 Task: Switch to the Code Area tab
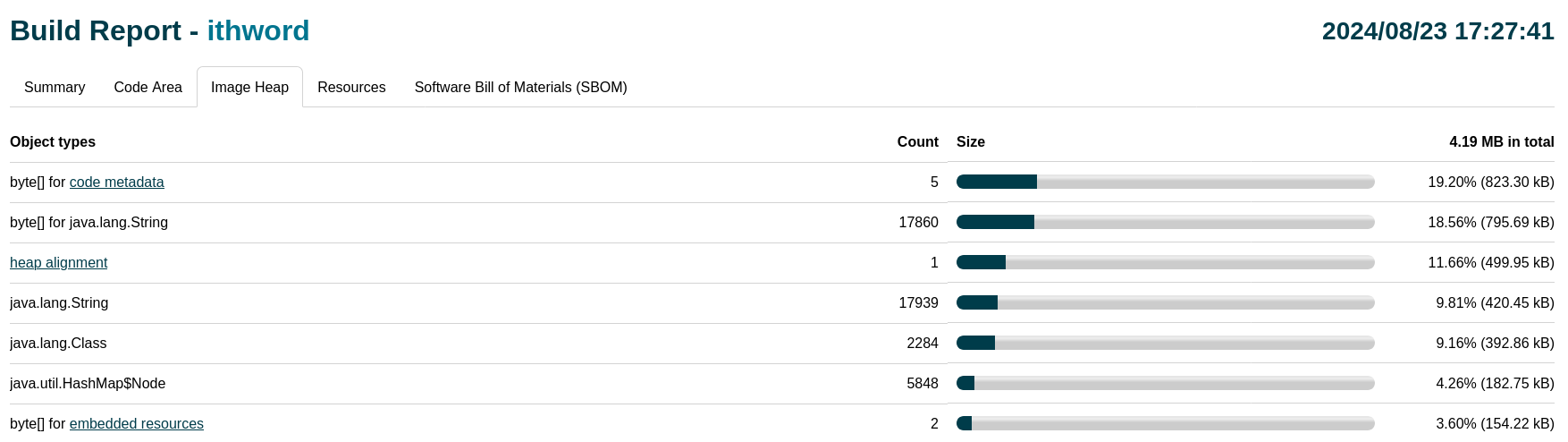coord(148,87)
